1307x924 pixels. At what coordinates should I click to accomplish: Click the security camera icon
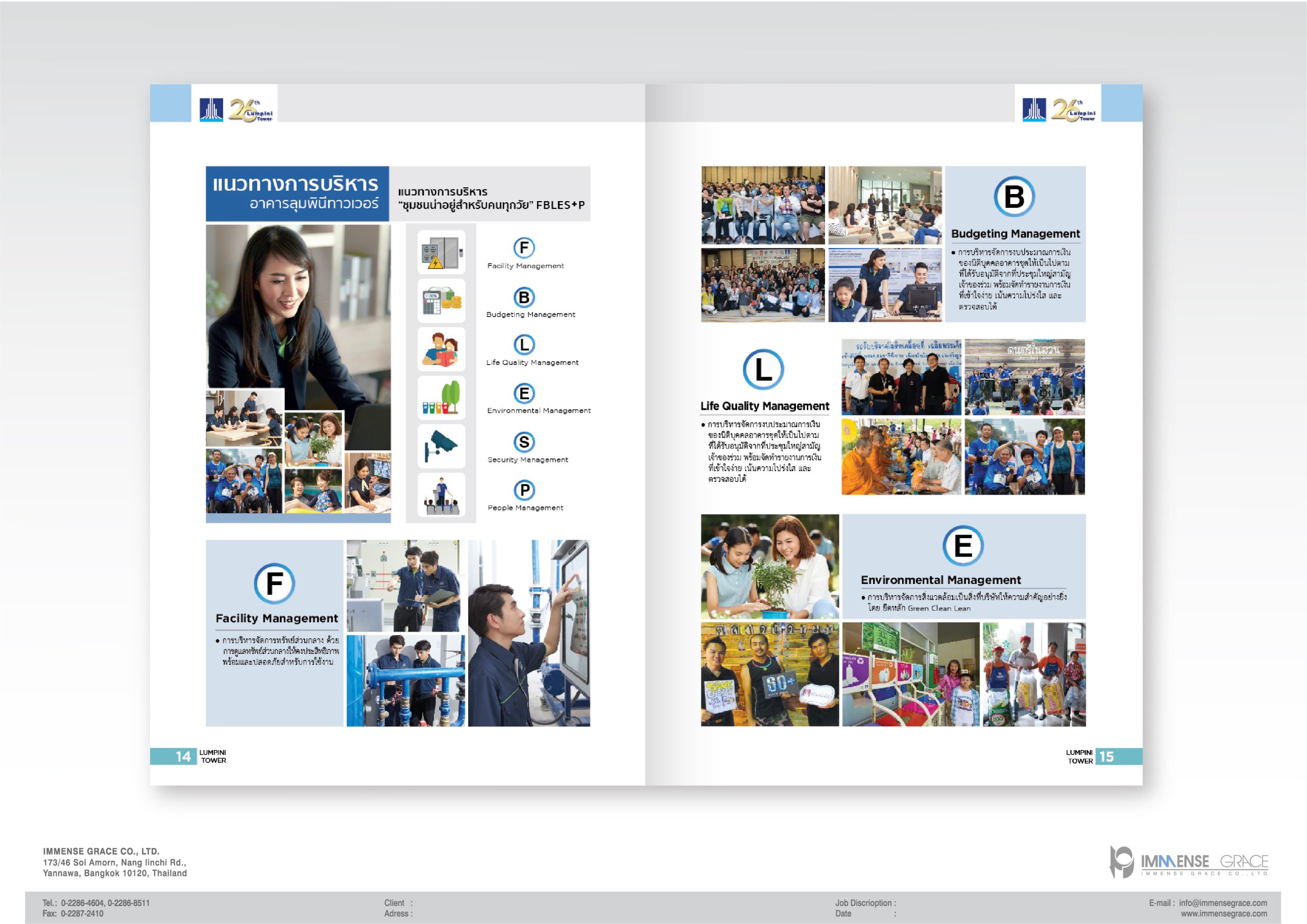point(441,446)
